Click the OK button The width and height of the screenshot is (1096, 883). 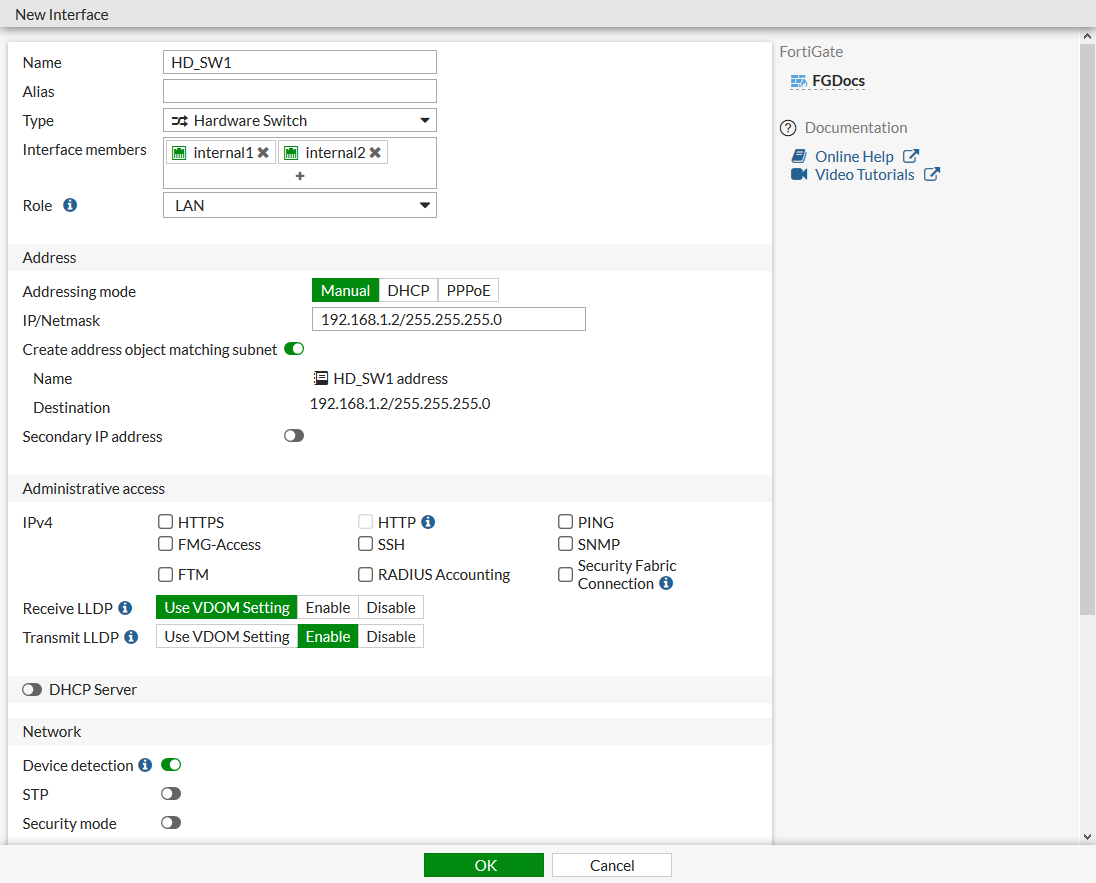pos(484,864)
